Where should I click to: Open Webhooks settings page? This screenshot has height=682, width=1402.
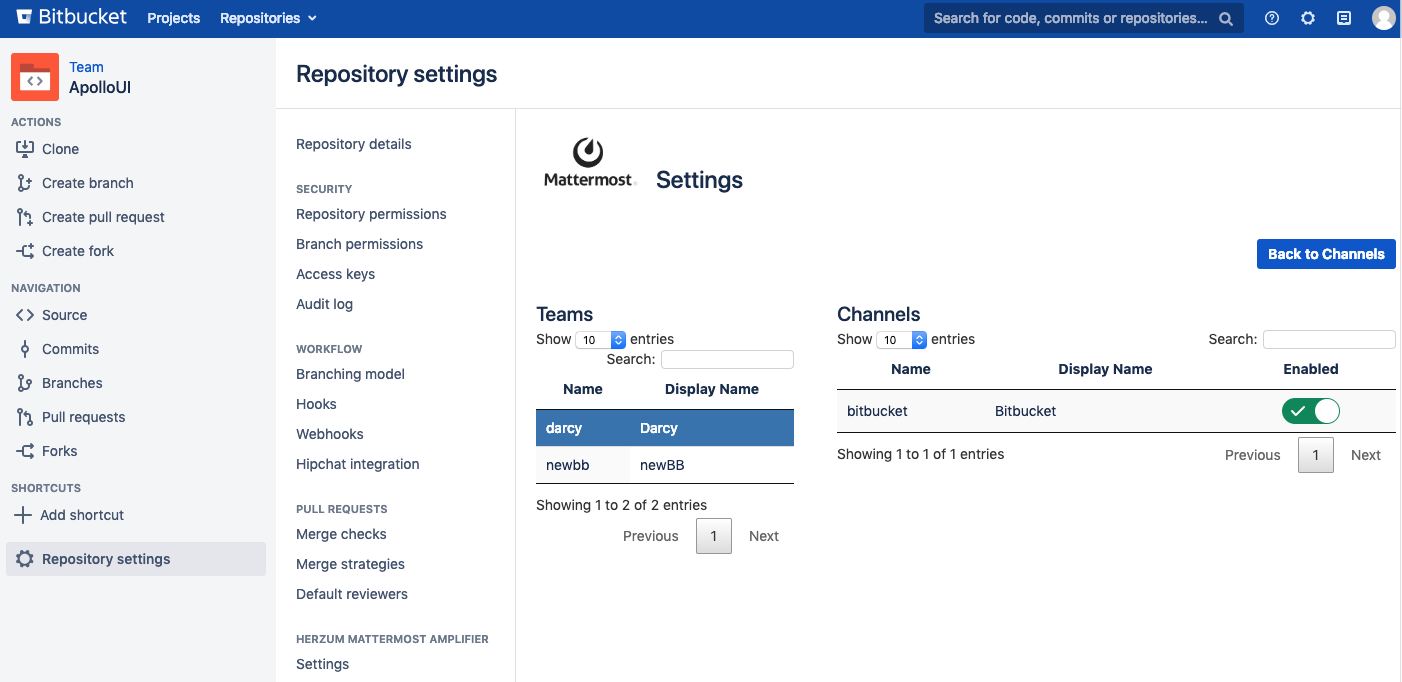tap(330, 434)
